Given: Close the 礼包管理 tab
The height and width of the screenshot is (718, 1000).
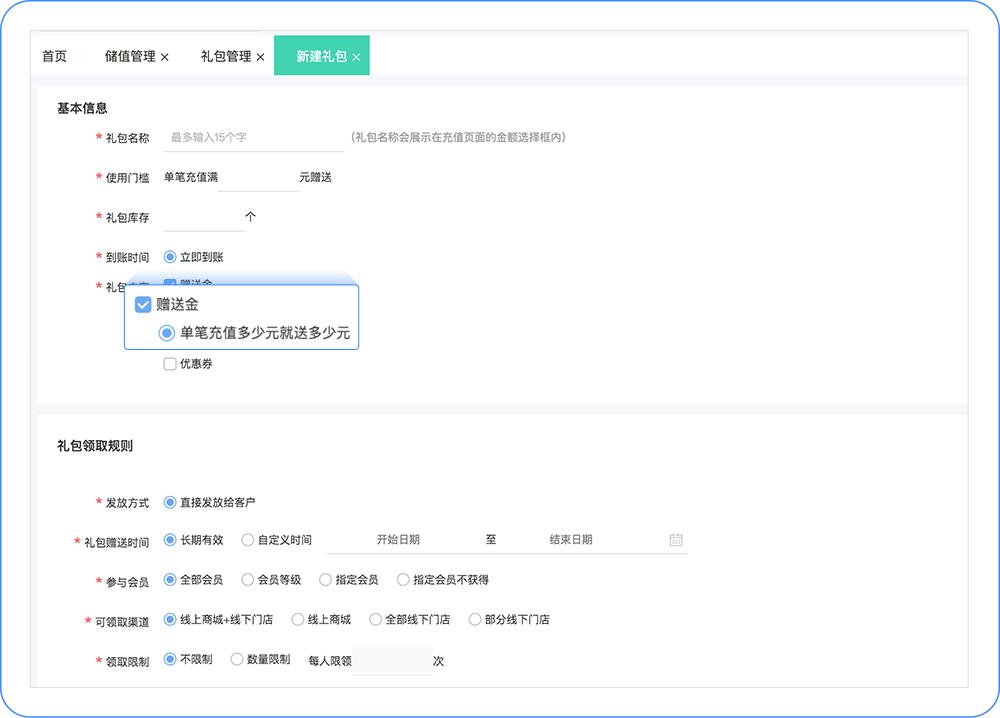Looking at the screenshot, I should (x=260, y=56).
